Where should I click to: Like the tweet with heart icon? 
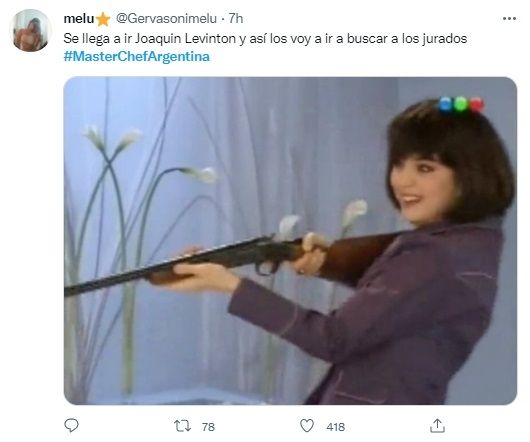pos(307,426)
